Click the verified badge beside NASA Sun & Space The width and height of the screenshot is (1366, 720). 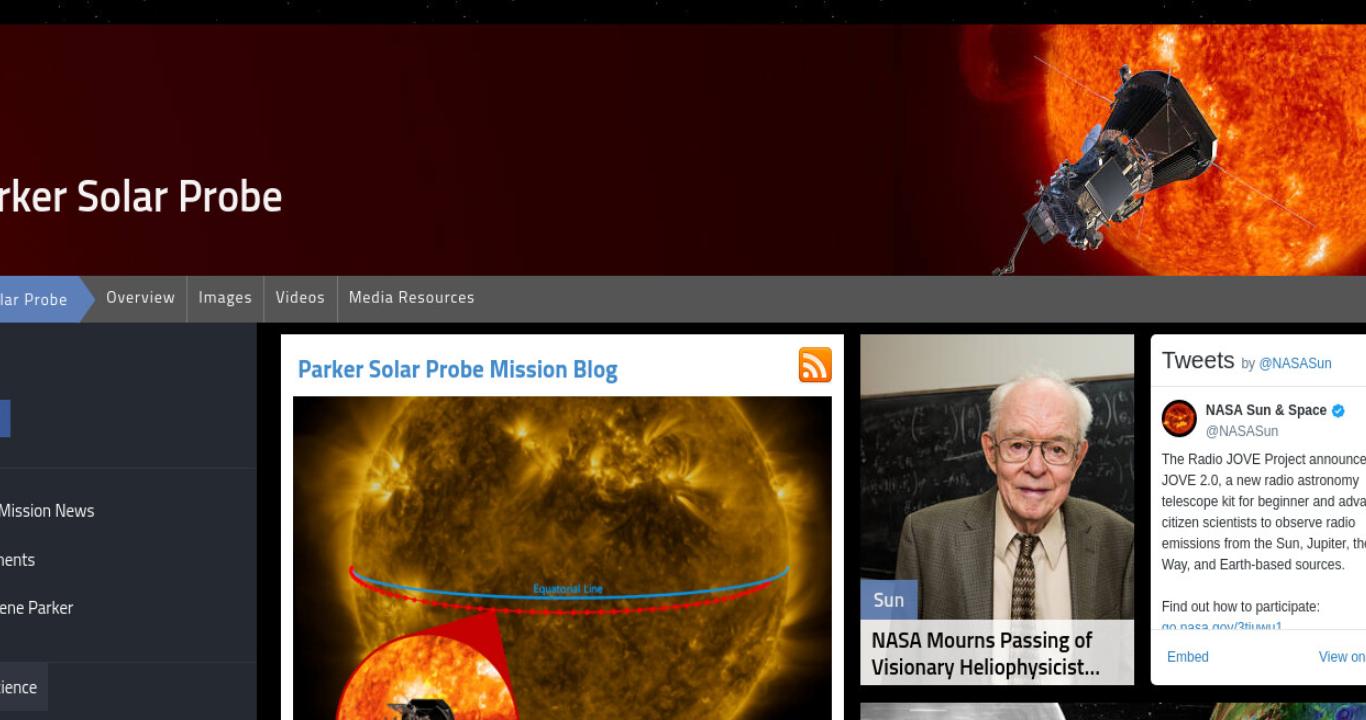coord(1338,410)
